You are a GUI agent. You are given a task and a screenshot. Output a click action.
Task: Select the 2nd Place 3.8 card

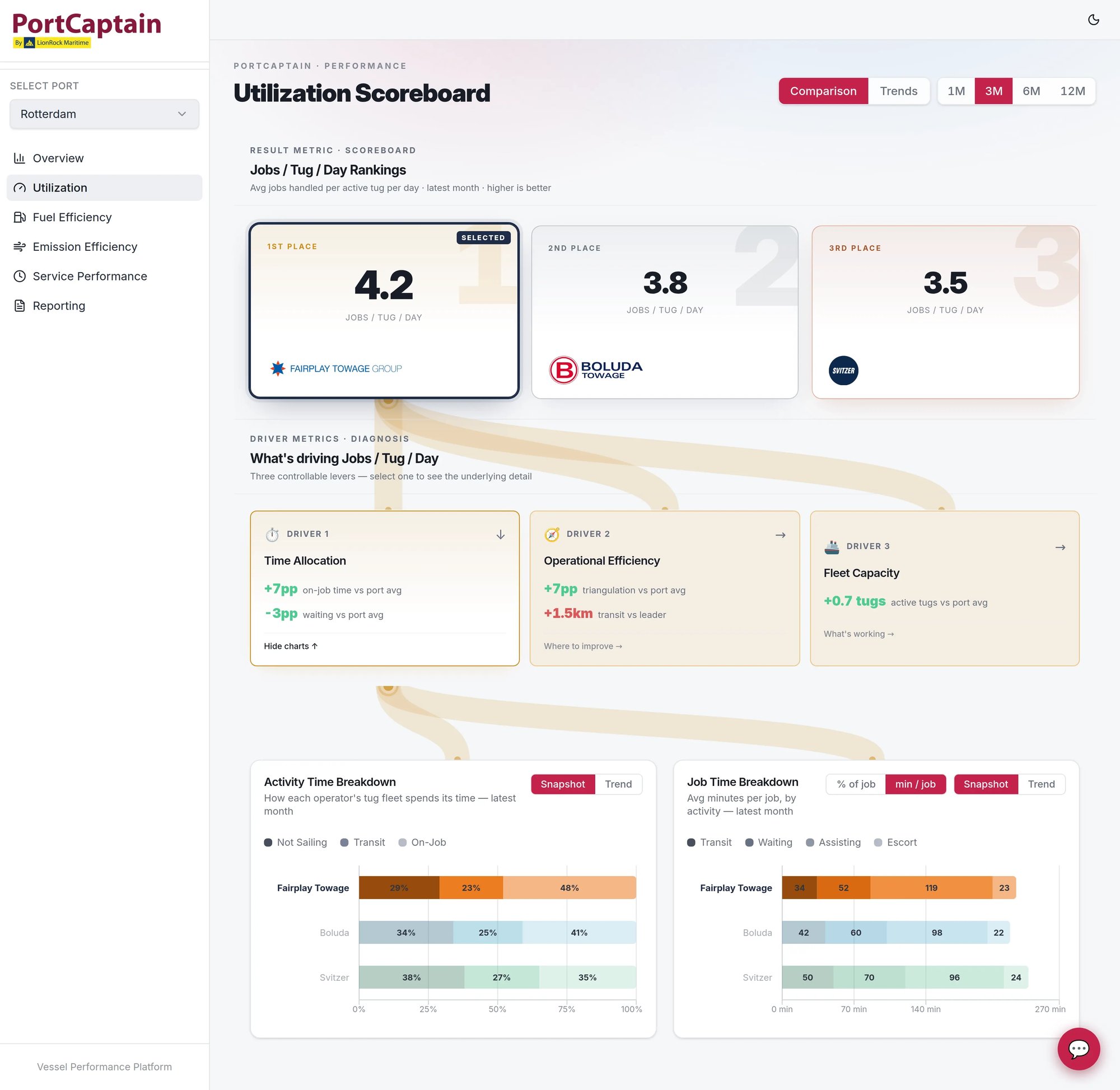click(665, 312)
